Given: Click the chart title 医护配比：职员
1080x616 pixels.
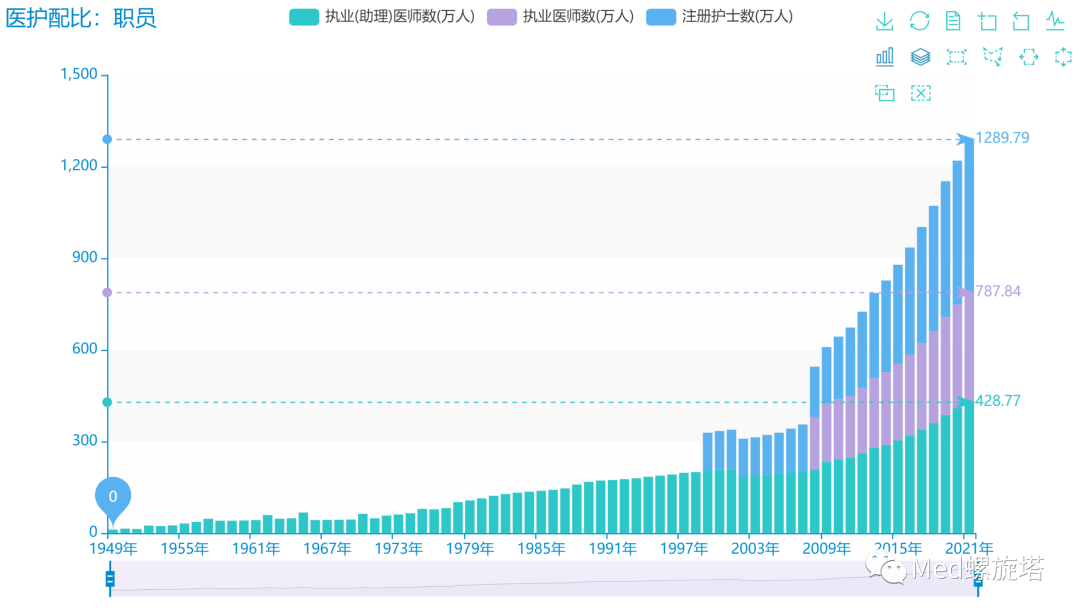Looking at the screenshot, I should point(81,18).
